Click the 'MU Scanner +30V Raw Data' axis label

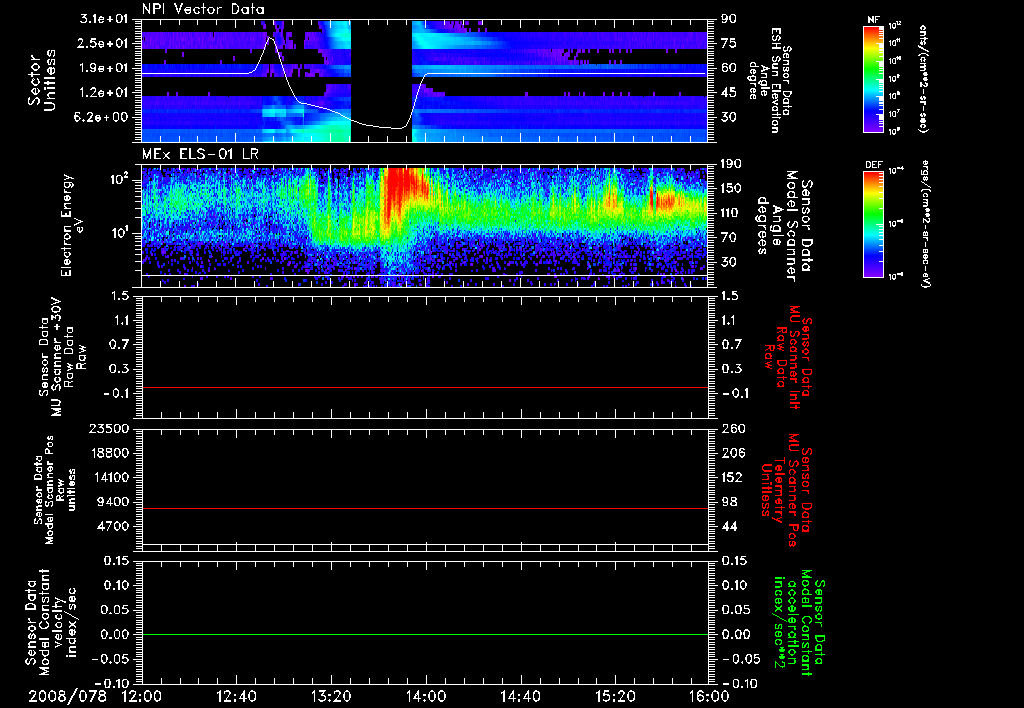pos(62,356)
